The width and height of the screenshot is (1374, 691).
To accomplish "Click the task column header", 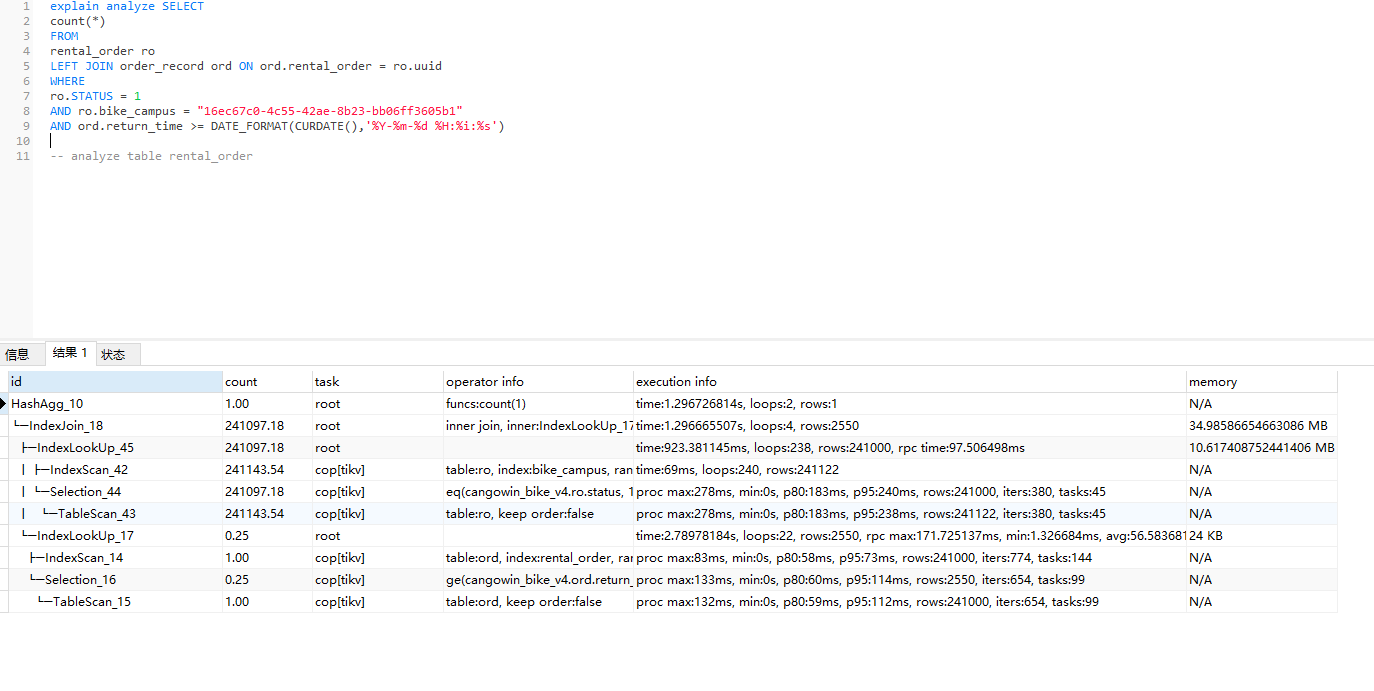I will point(376,382).
